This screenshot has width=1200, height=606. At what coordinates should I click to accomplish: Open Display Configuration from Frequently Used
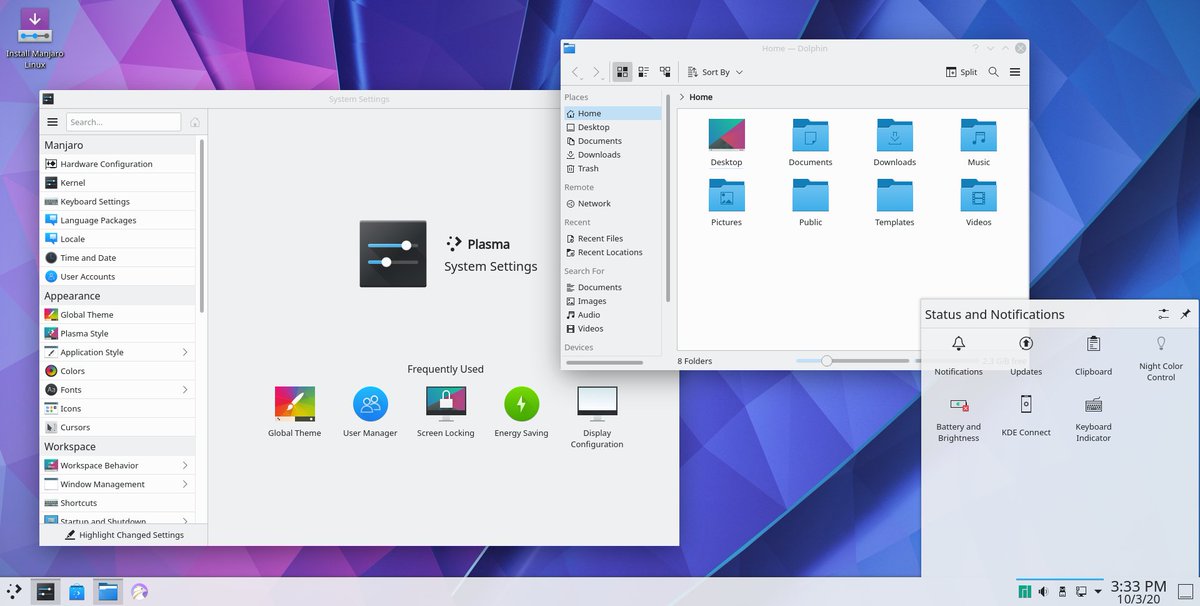[x=597, y=417]
